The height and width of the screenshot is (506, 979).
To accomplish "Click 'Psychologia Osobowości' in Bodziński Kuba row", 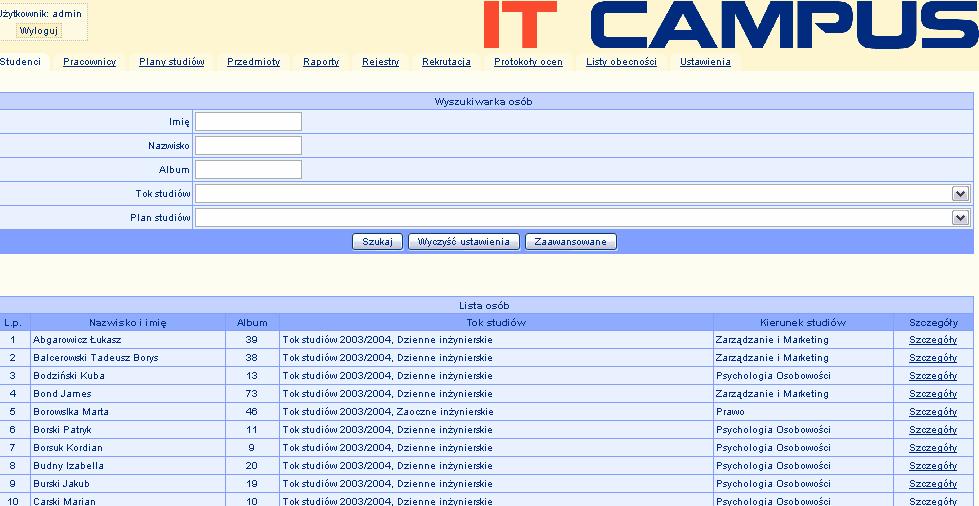I will tap(774, 376).
